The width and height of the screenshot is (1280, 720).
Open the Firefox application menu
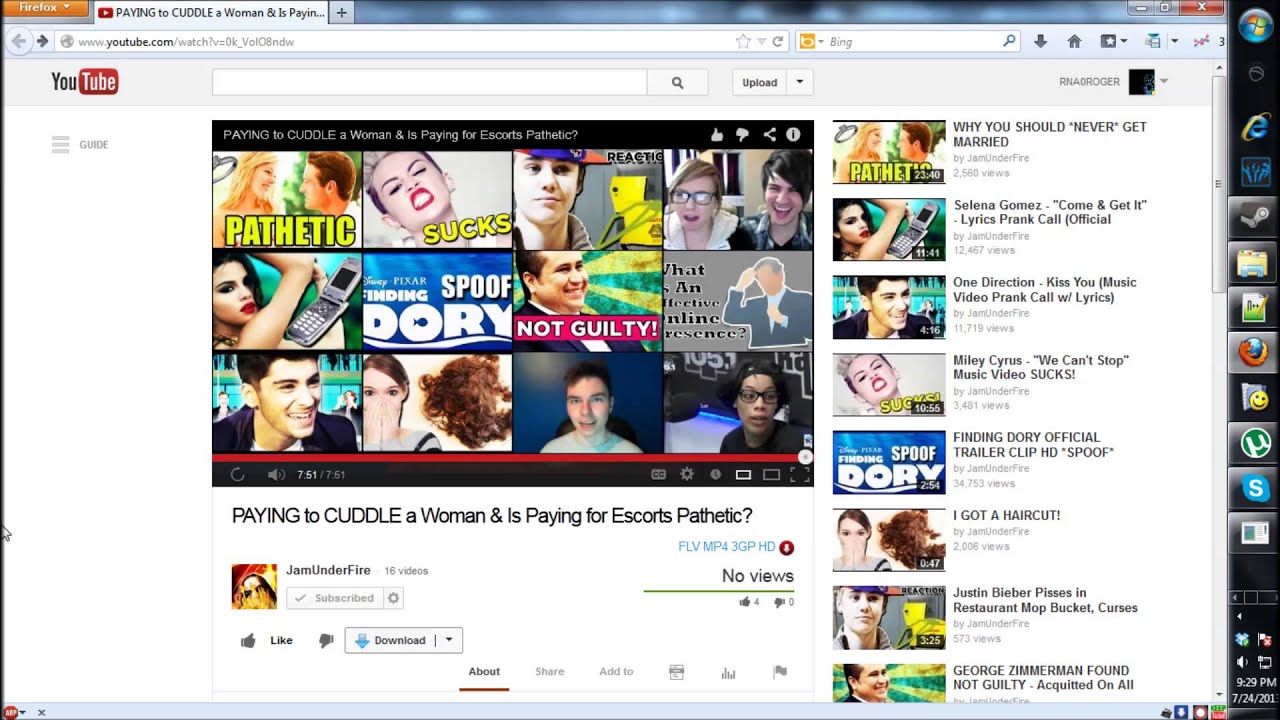pos(45,8)
